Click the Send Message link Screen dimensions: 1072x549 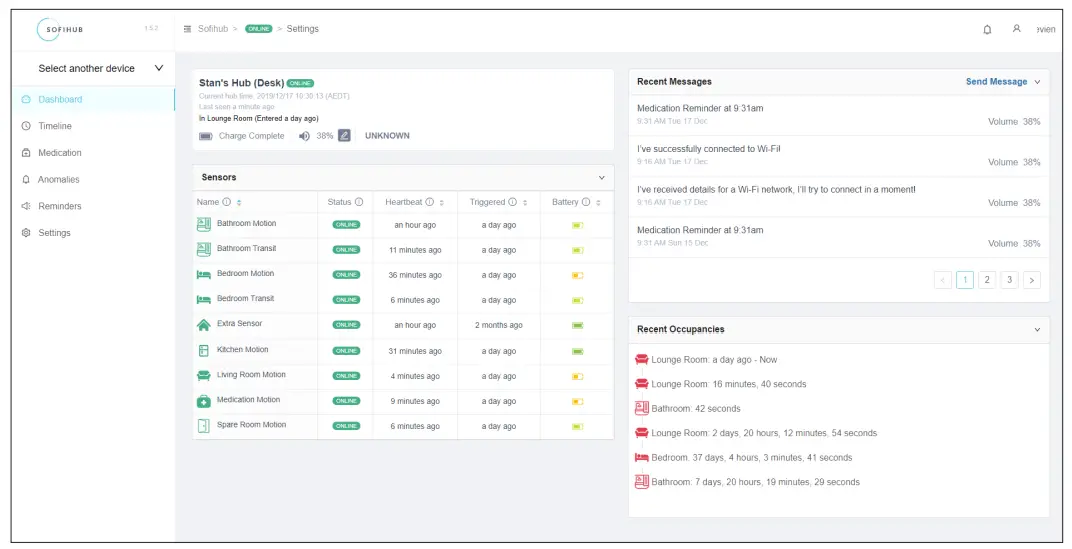coord(996,82)
